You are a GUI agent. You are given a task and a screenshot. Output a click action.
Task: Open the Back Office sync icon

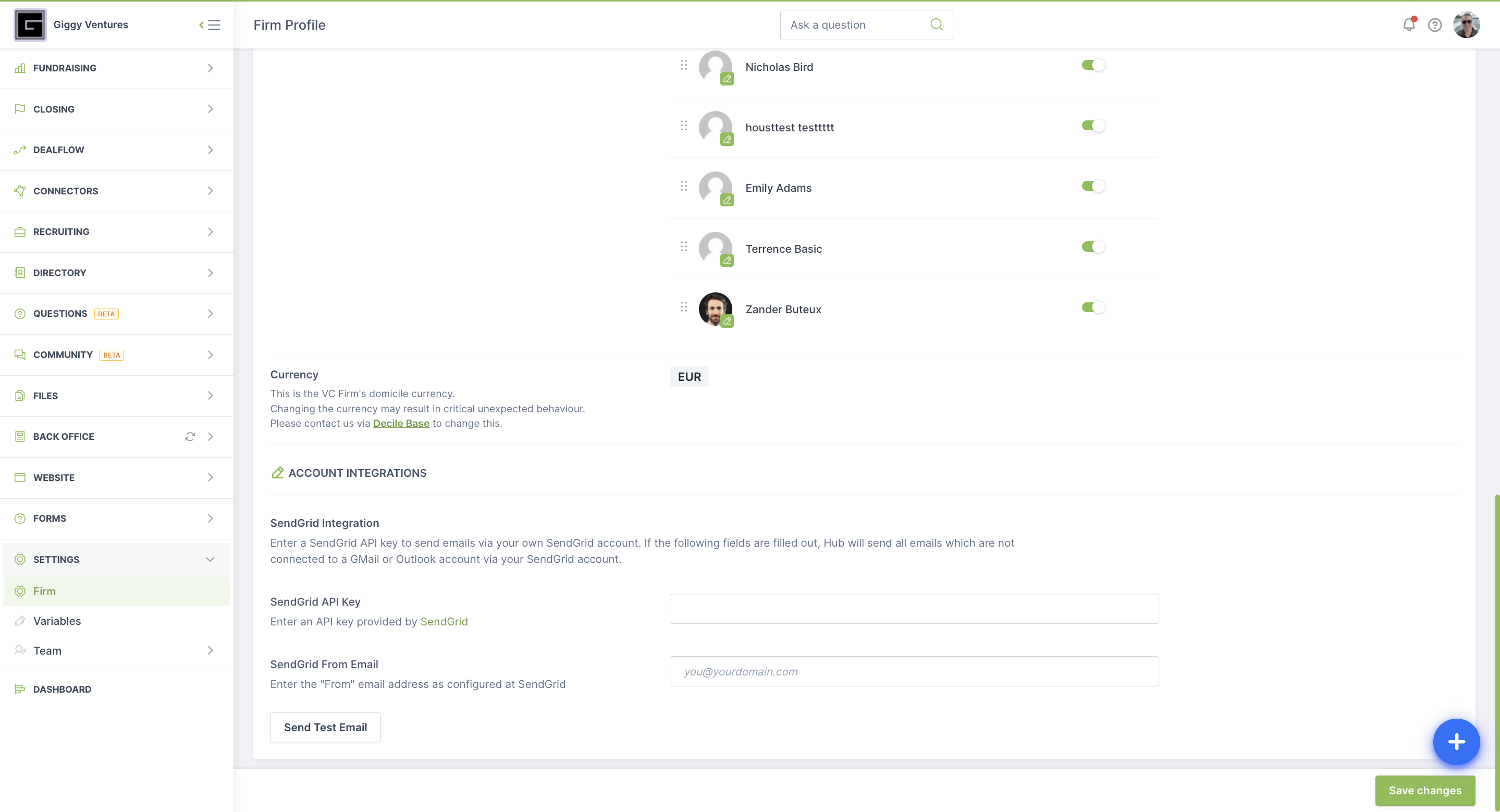tap(189, 436)
